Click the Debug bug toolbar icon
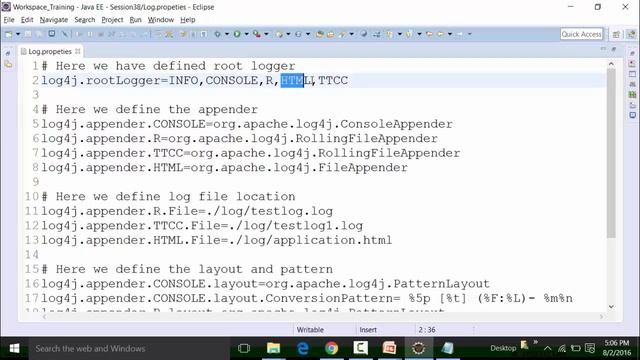 (x=218, y=34)
